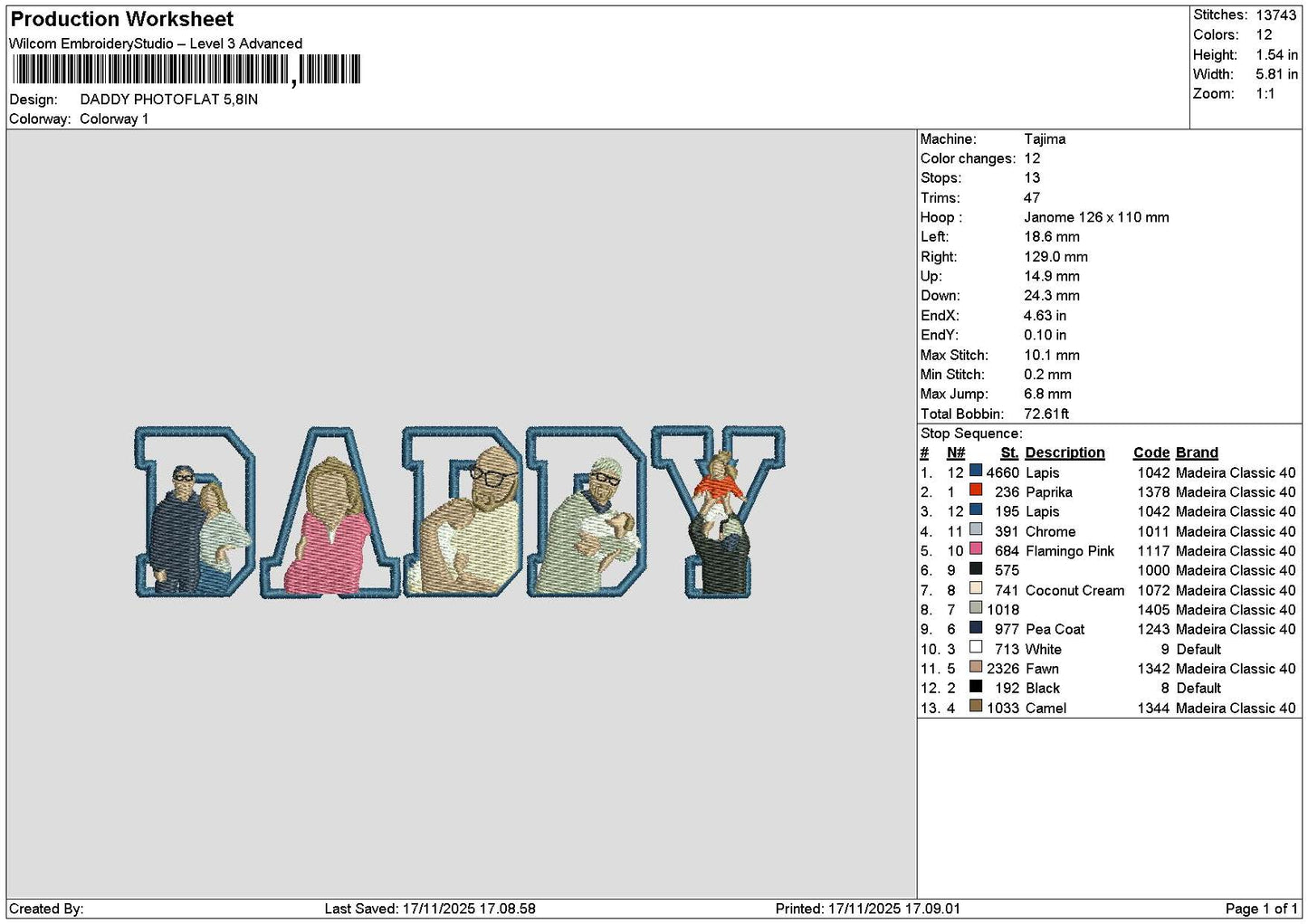Click the 'Stop Sequence:' heading
Image resolution: width=1308 pixels, height=924 pixels.
(x=971, y=433)
